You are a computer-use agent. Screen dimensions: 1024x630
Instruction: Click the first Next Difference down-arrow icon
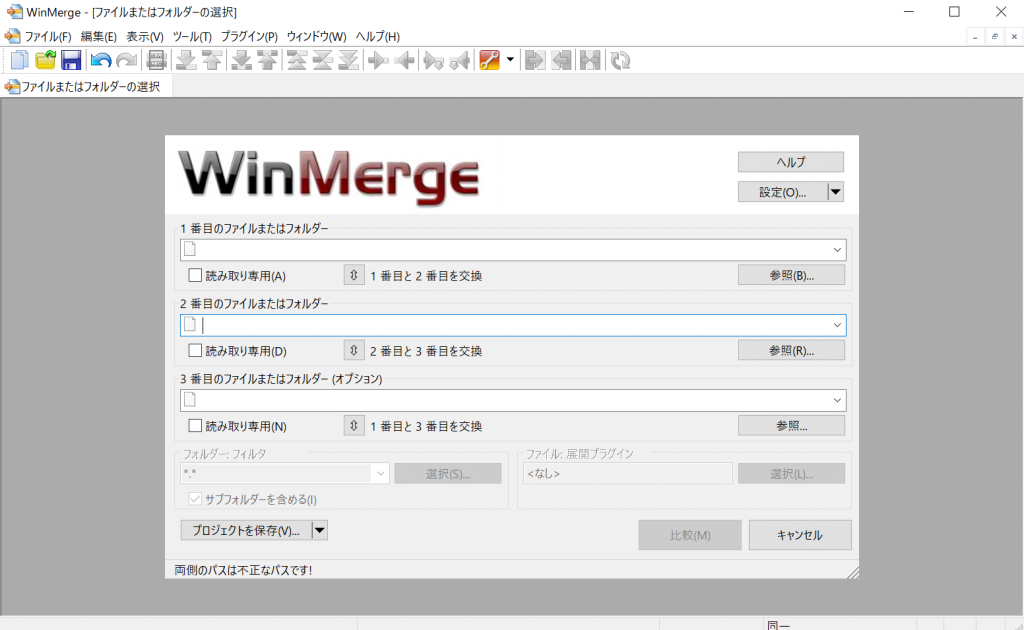click(x=186, y=61)
